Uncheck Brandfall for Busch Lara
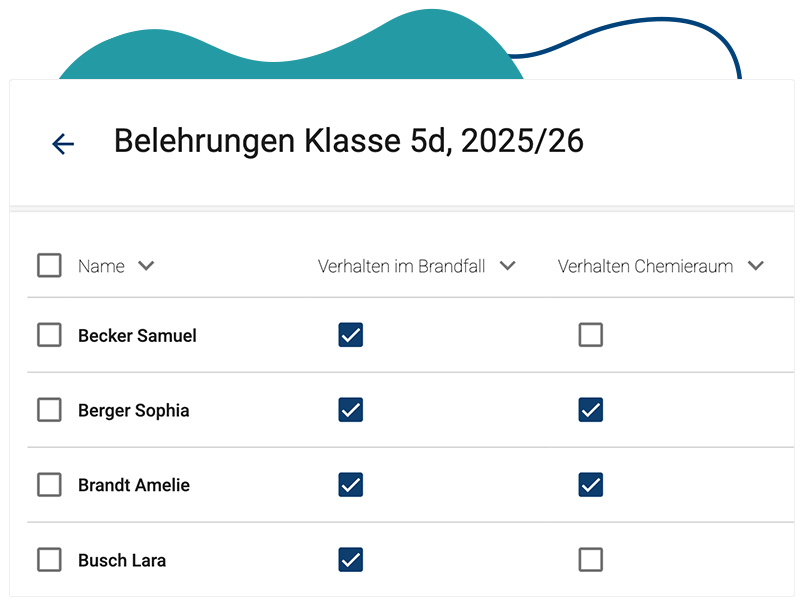 (351, 560)
